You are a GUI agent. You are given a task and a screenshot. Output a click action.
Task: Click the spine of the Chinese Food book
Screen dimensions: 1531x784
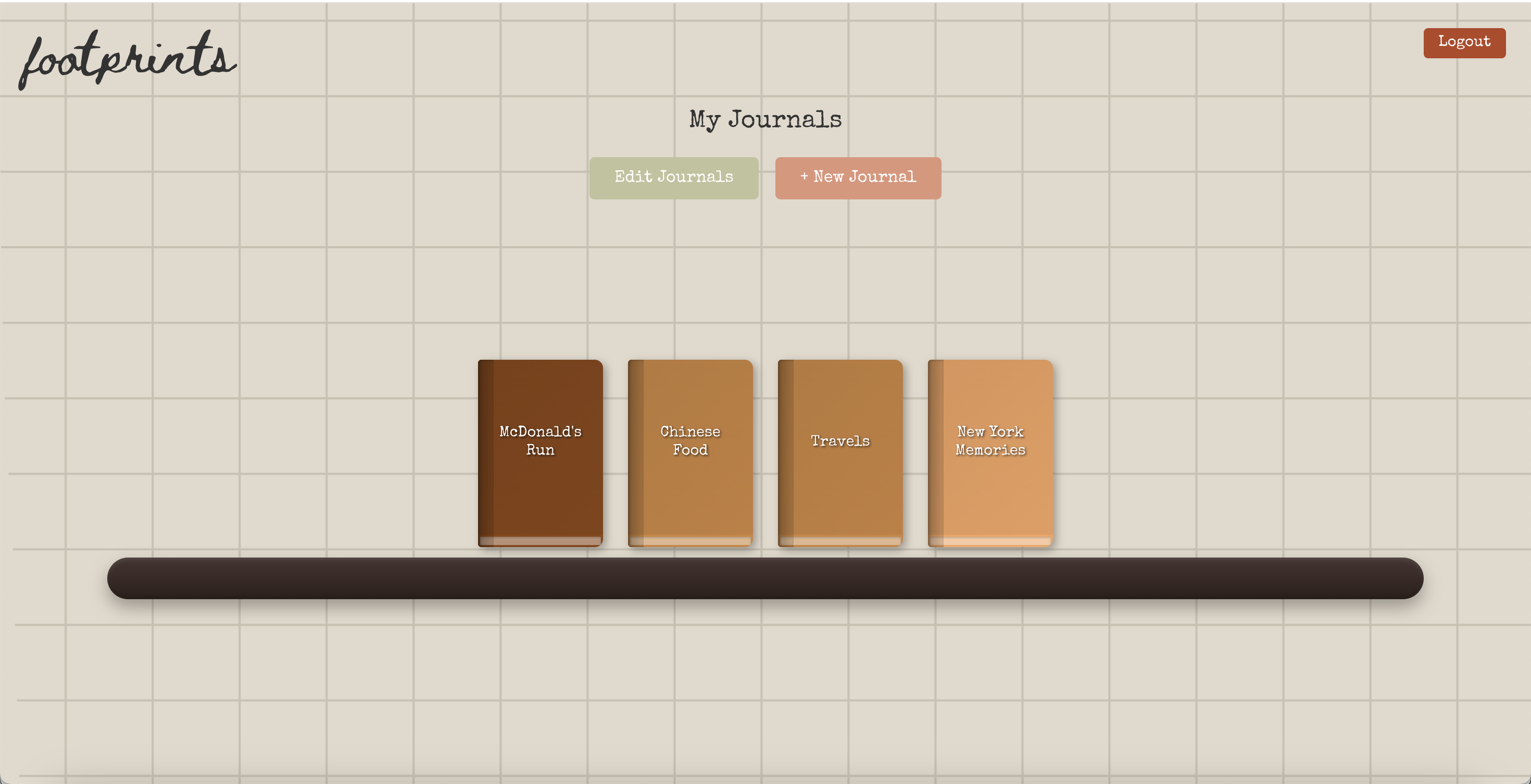[x=635, y=451]
